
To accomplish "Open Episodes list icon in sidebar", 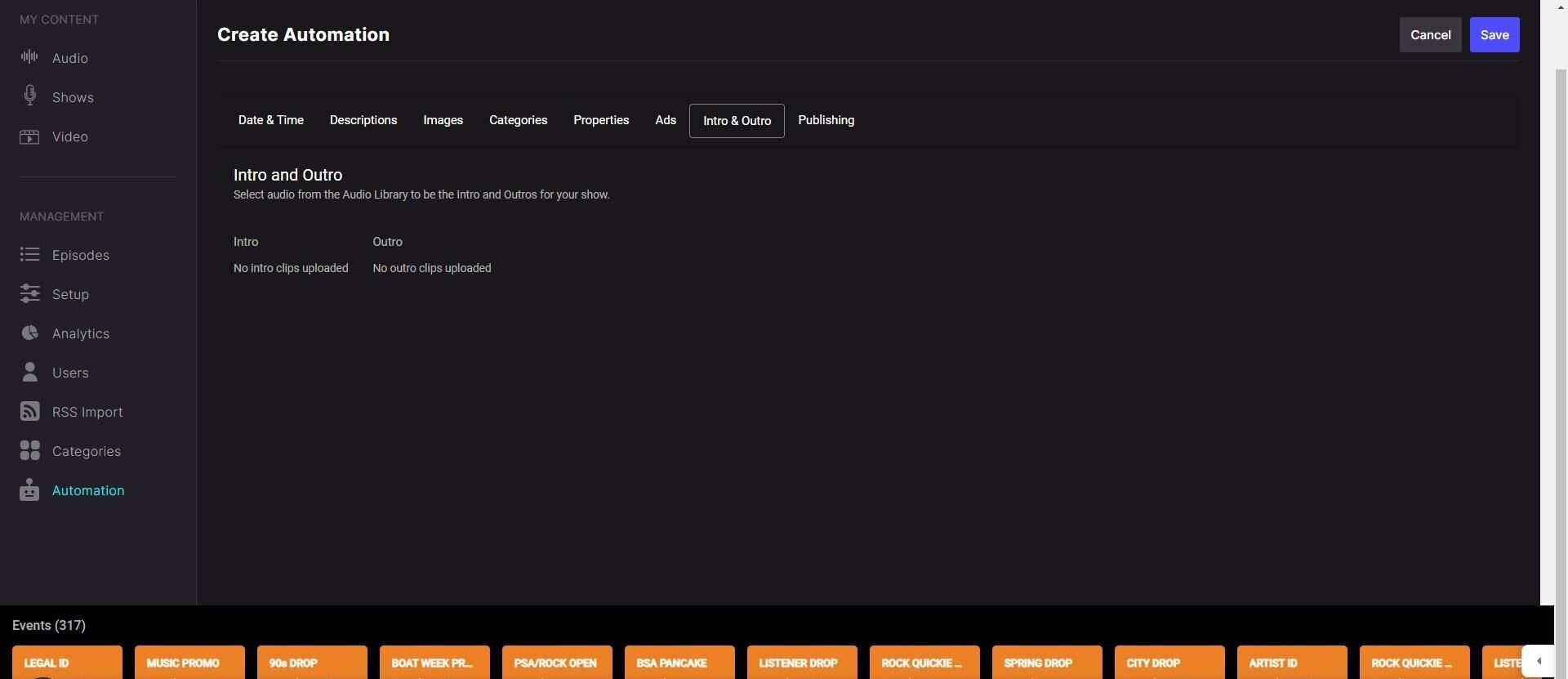I will tap(29, 255).
